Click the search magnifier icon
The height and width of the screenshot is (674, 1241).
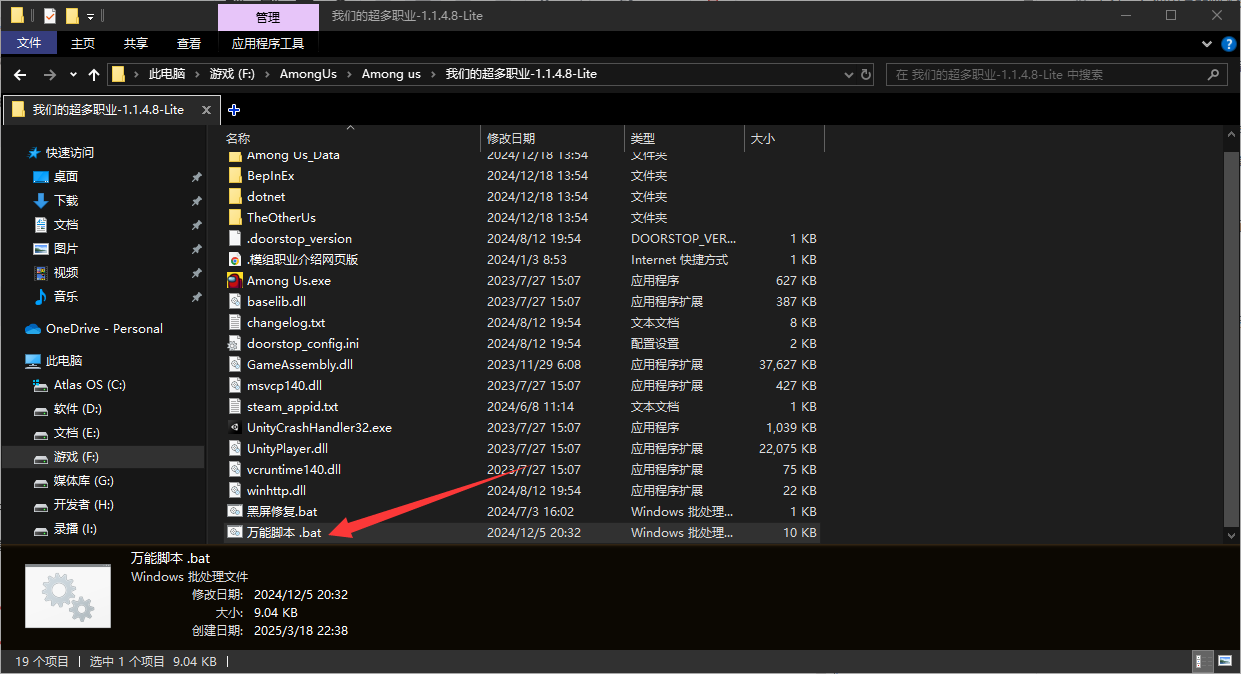1215,74
